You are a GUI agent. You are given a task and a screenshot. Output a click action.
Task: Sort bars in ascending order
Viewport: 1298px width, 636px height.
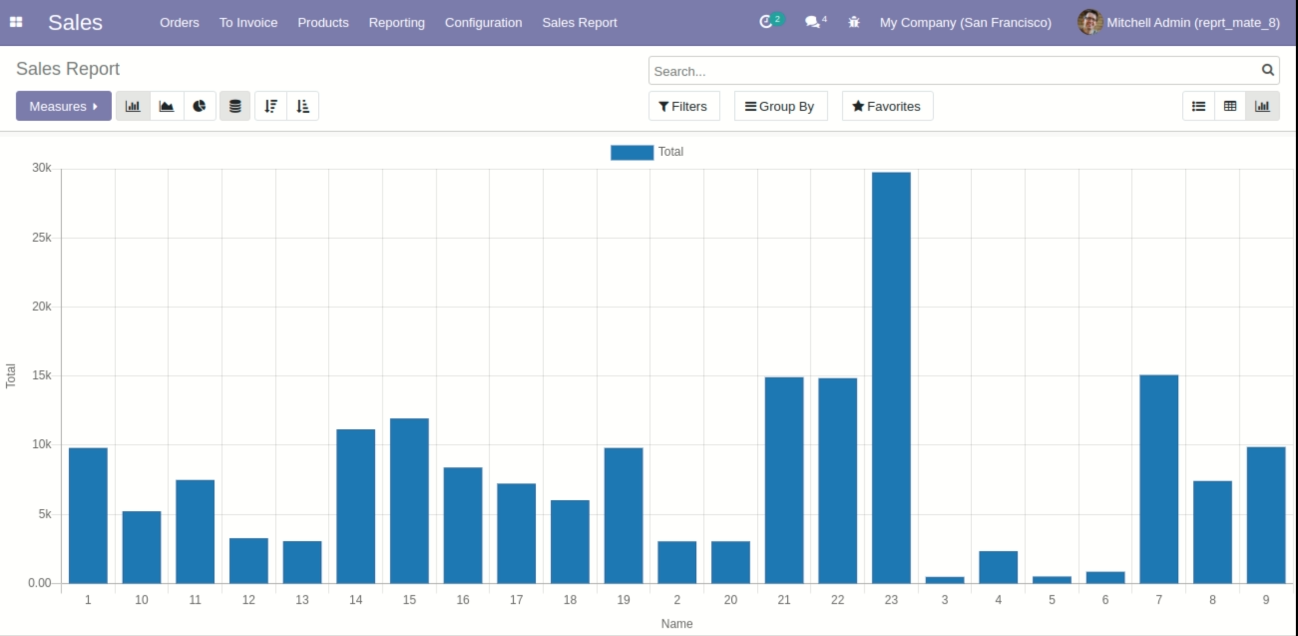[303, 106]
